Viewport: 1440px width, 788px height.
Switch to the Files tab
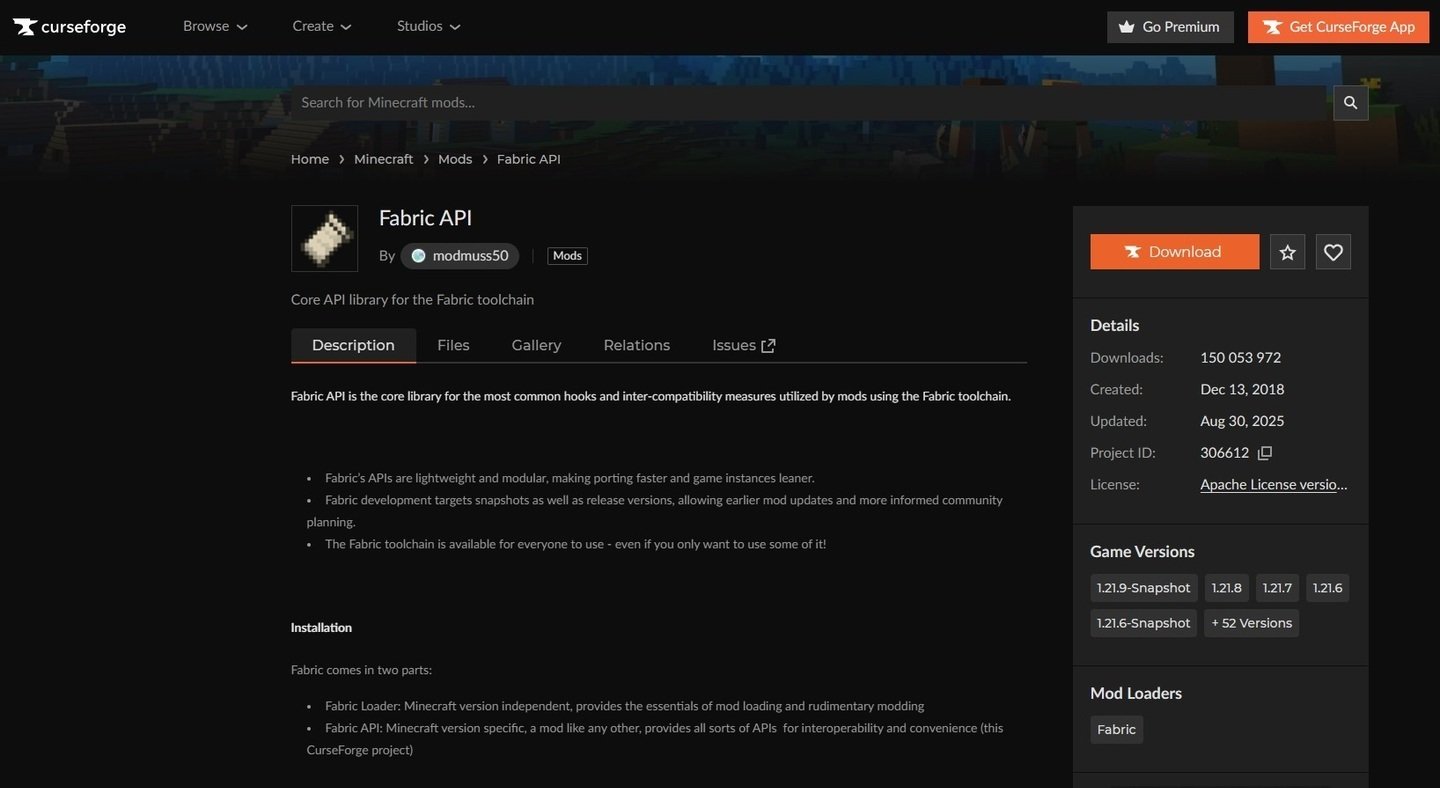(453, 345)
